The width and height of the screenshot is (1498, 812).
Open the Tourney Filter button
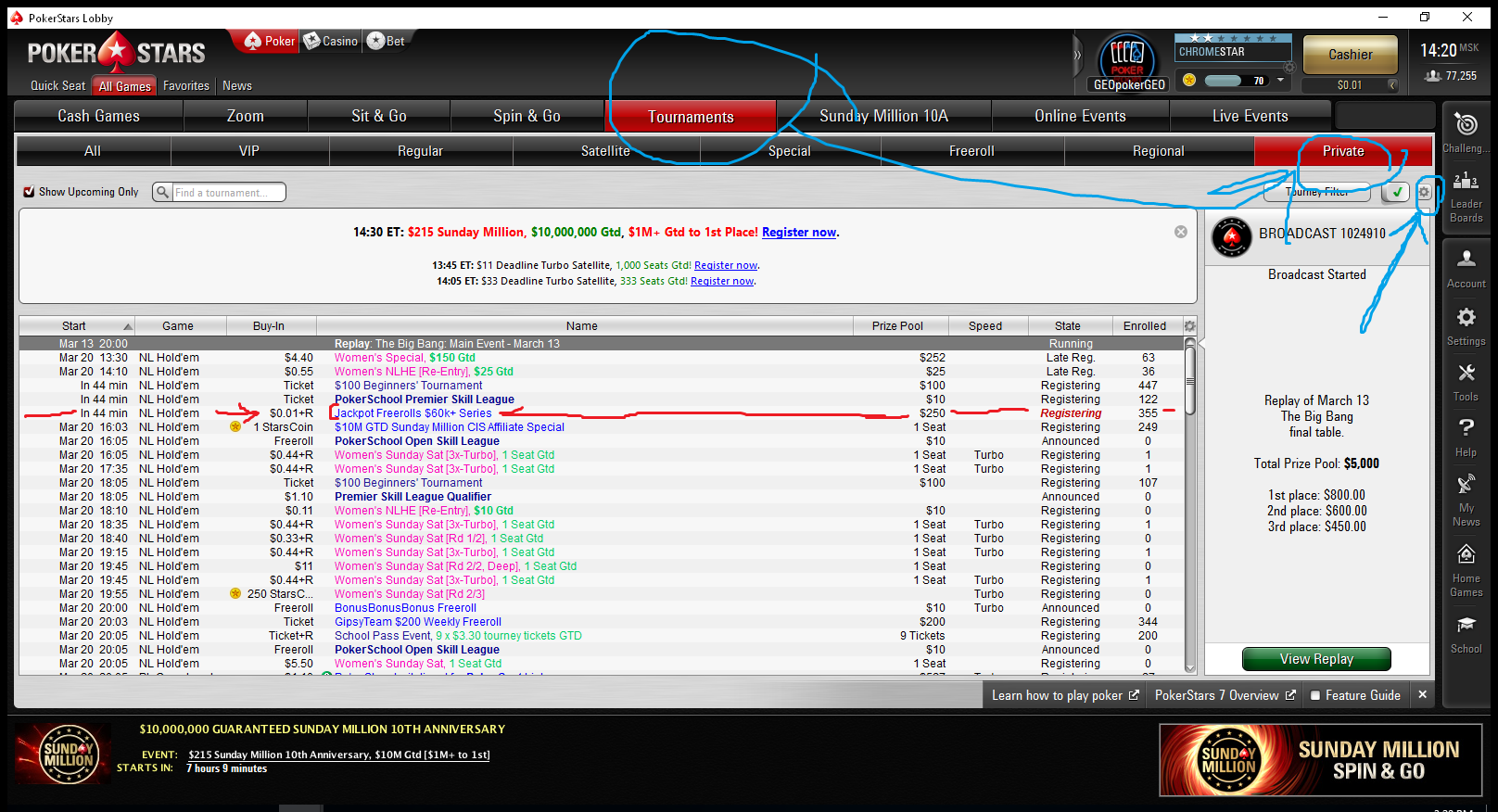(x=1317, y=192)
